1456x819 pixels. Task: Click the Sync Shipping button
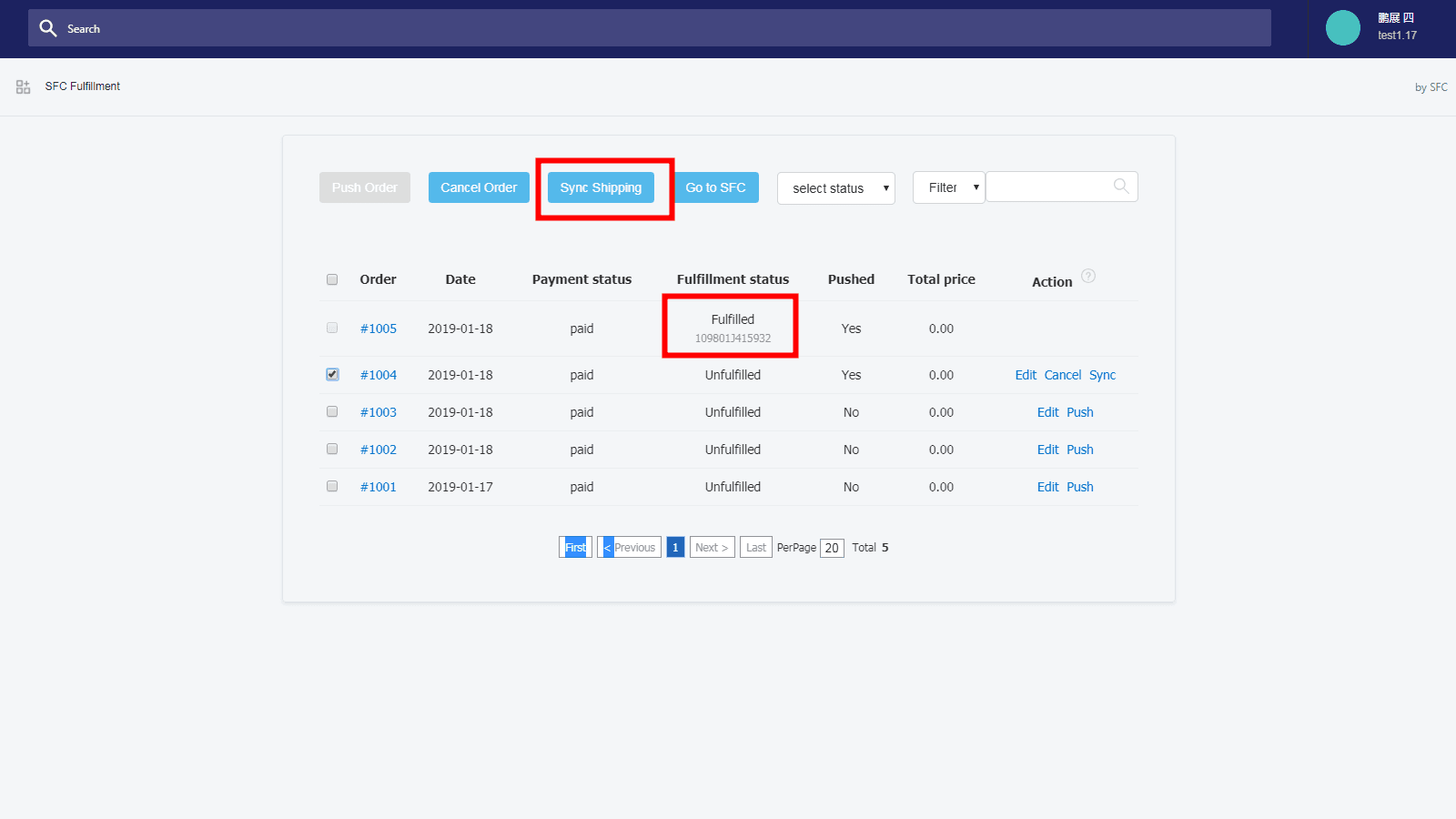(x=601, y=187)
